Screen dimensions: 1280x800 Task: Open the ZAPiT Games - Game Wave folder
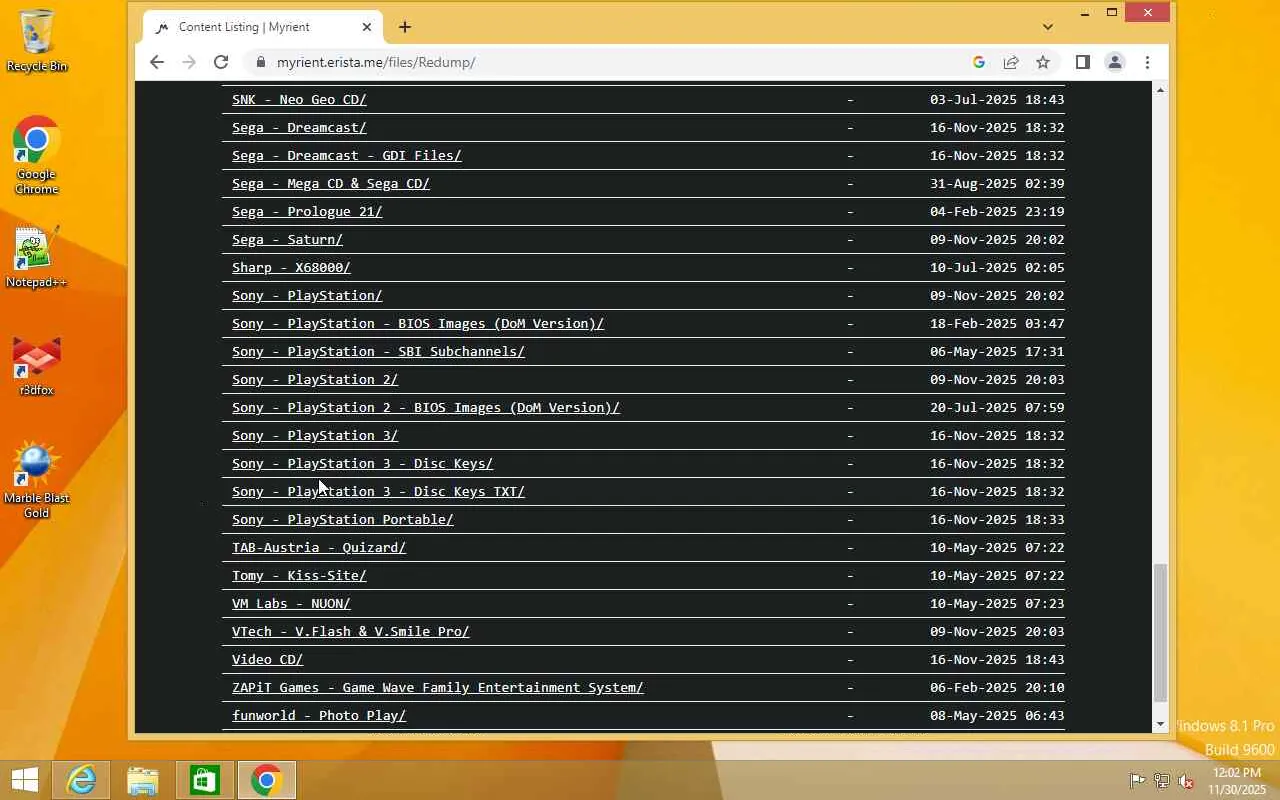click(438, 688)
